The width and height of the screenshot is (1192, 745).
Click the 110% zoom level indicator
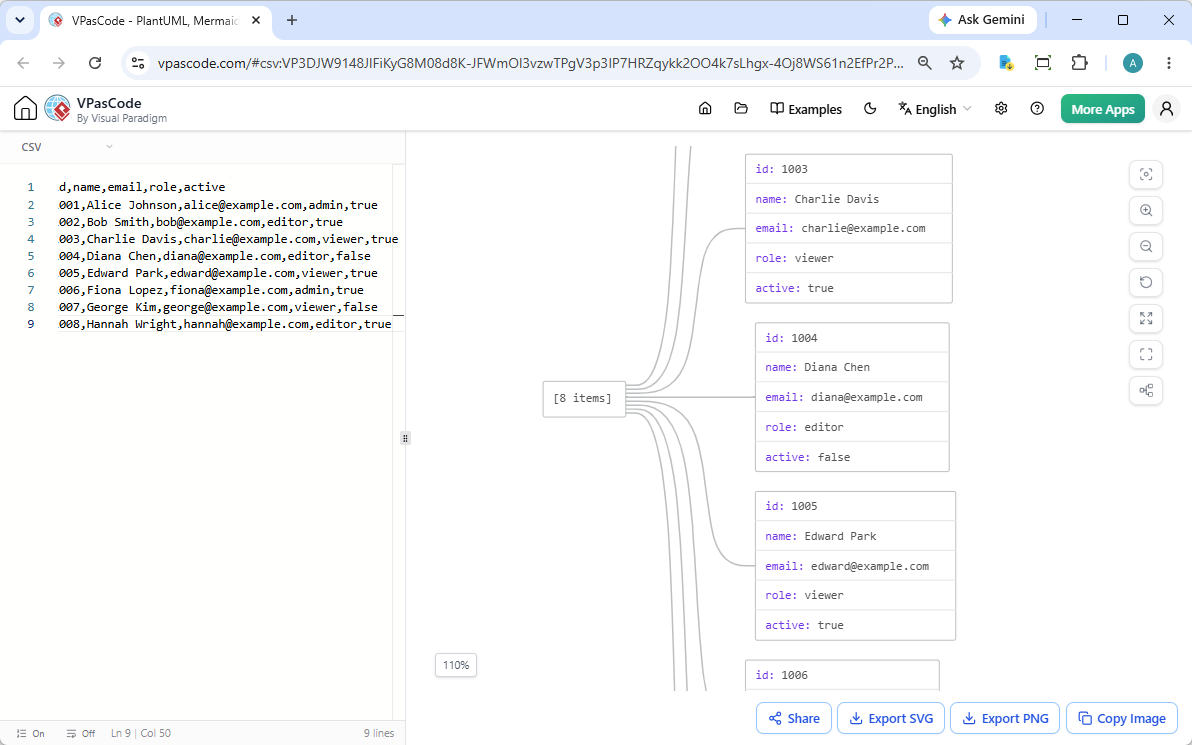456,665
